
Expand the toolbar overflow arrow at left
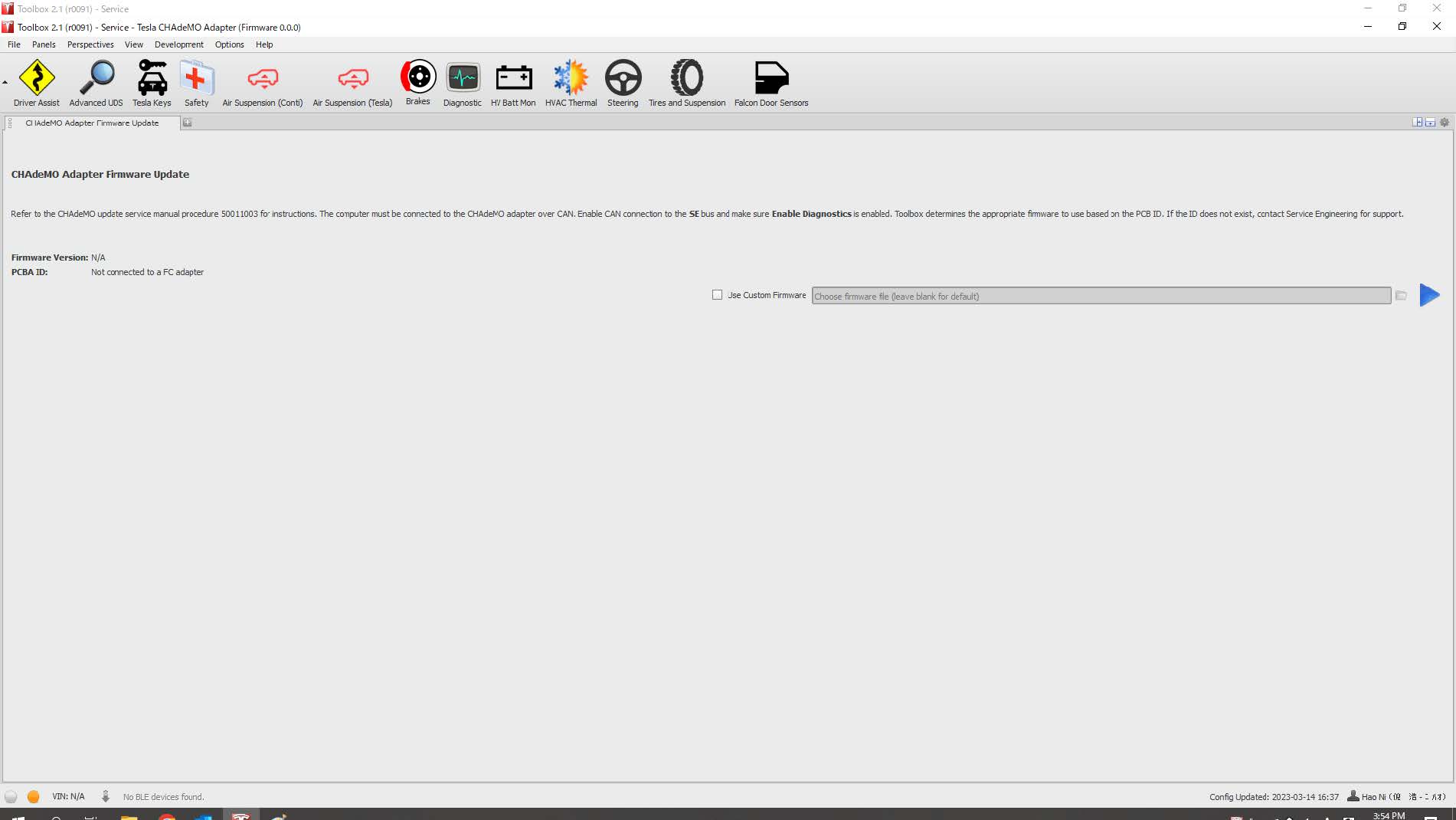pyautogui.click(x=5, y=83)
